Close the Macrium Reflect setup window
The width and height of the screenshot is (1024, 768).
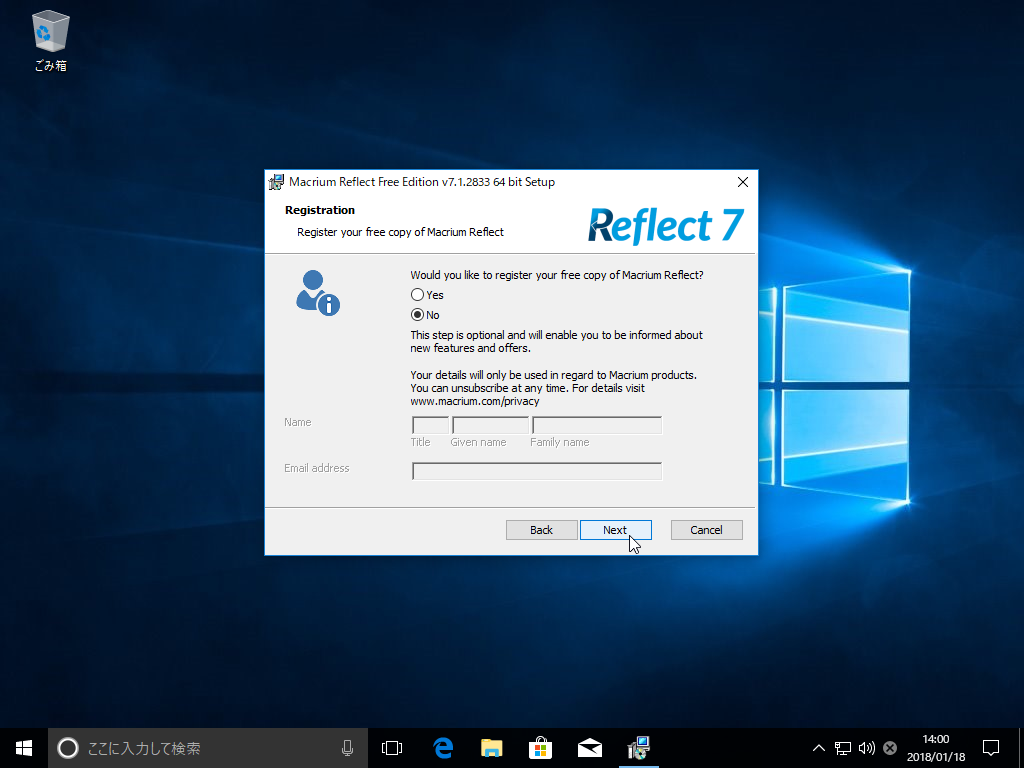743,182
